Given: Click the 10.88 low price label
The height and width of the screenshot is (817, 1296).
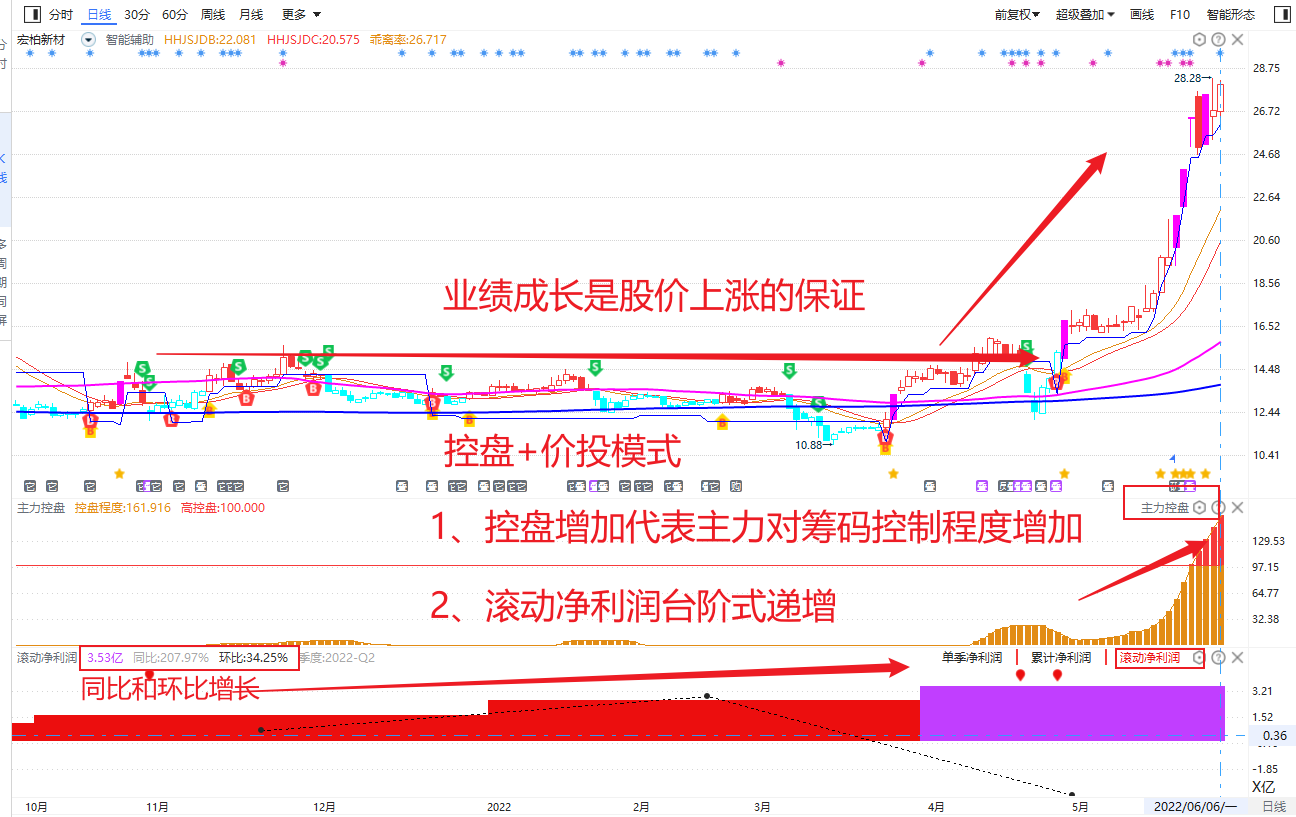Looking at the screenshot, I should [810, 445].
